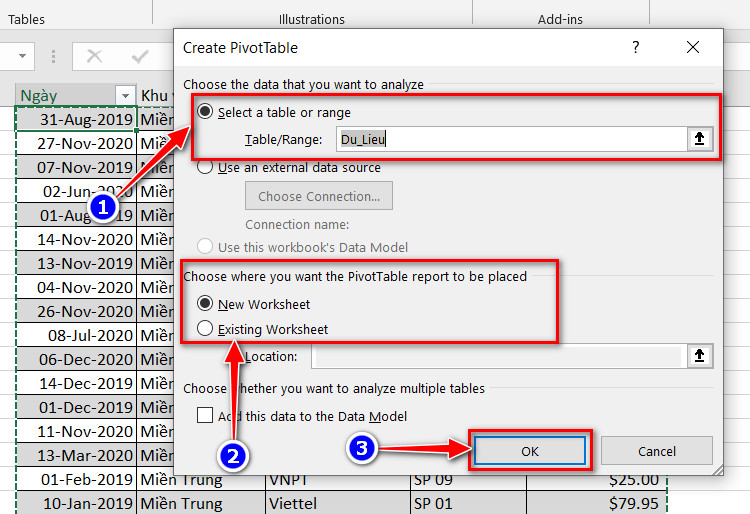The image size is (750, 514).
Task: Click the Table/Range input field
Action: (x=511, y=139)
